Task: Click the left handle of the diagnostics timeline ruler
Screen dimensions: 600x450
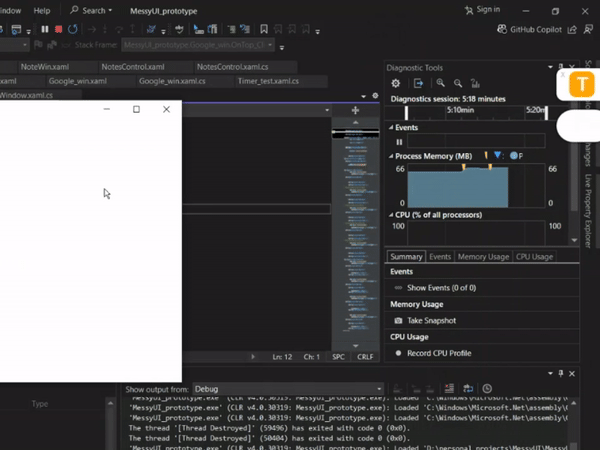Action: point(406,112)
